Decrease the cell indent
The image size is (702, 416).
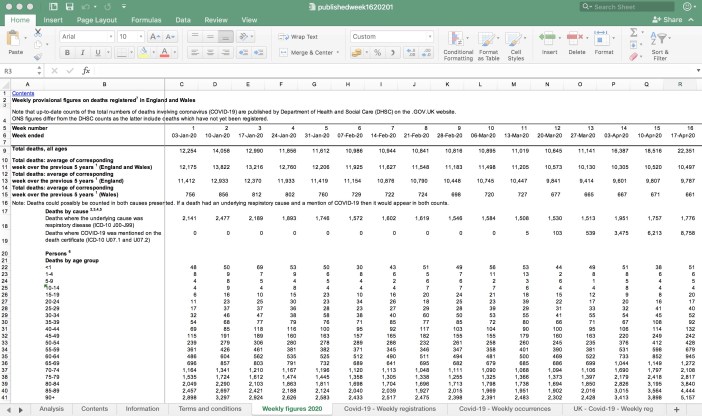[x=243, y=53]
